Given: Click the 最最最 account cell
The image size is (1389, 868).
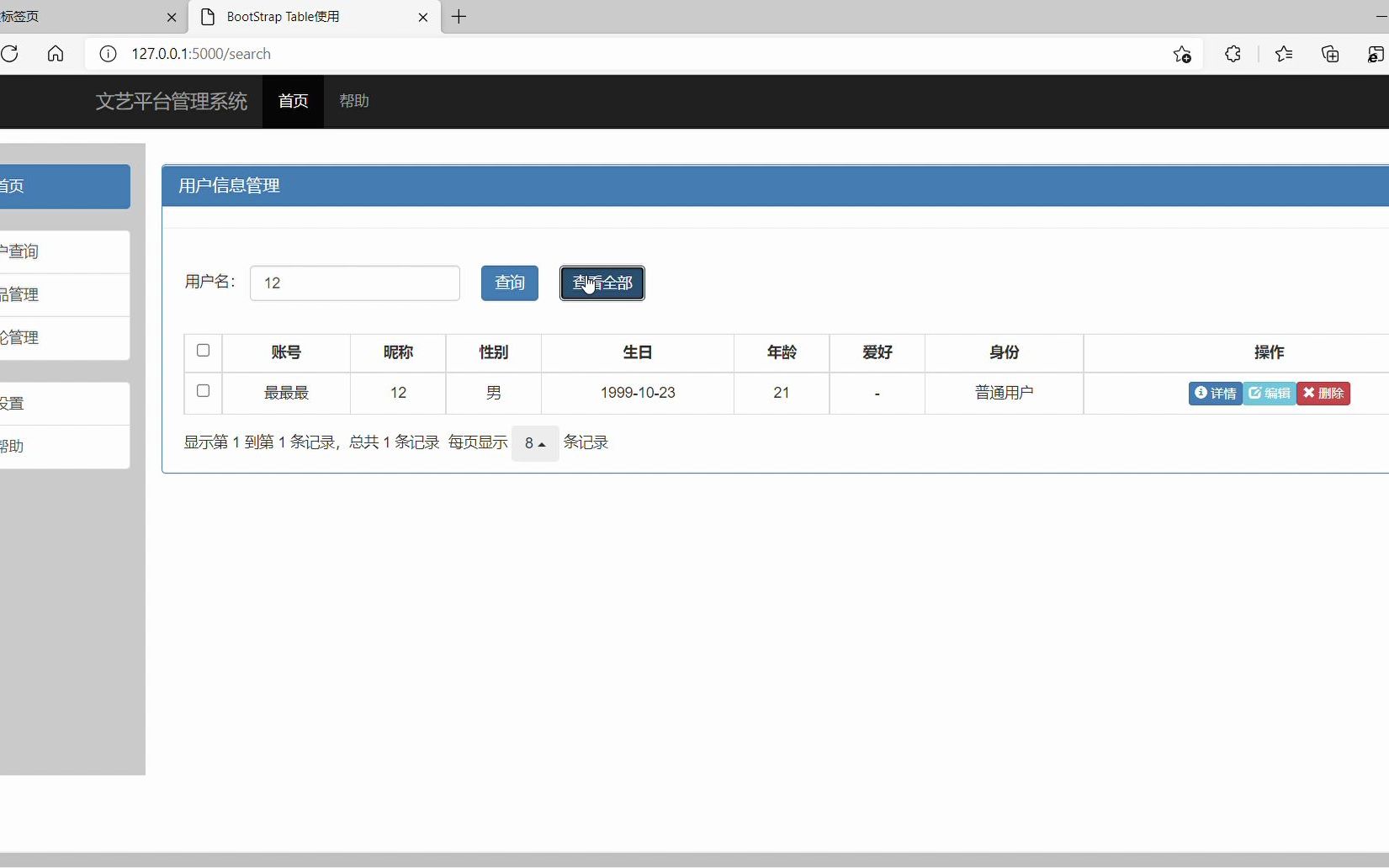Looking at the screenshot, I should 286,393.
